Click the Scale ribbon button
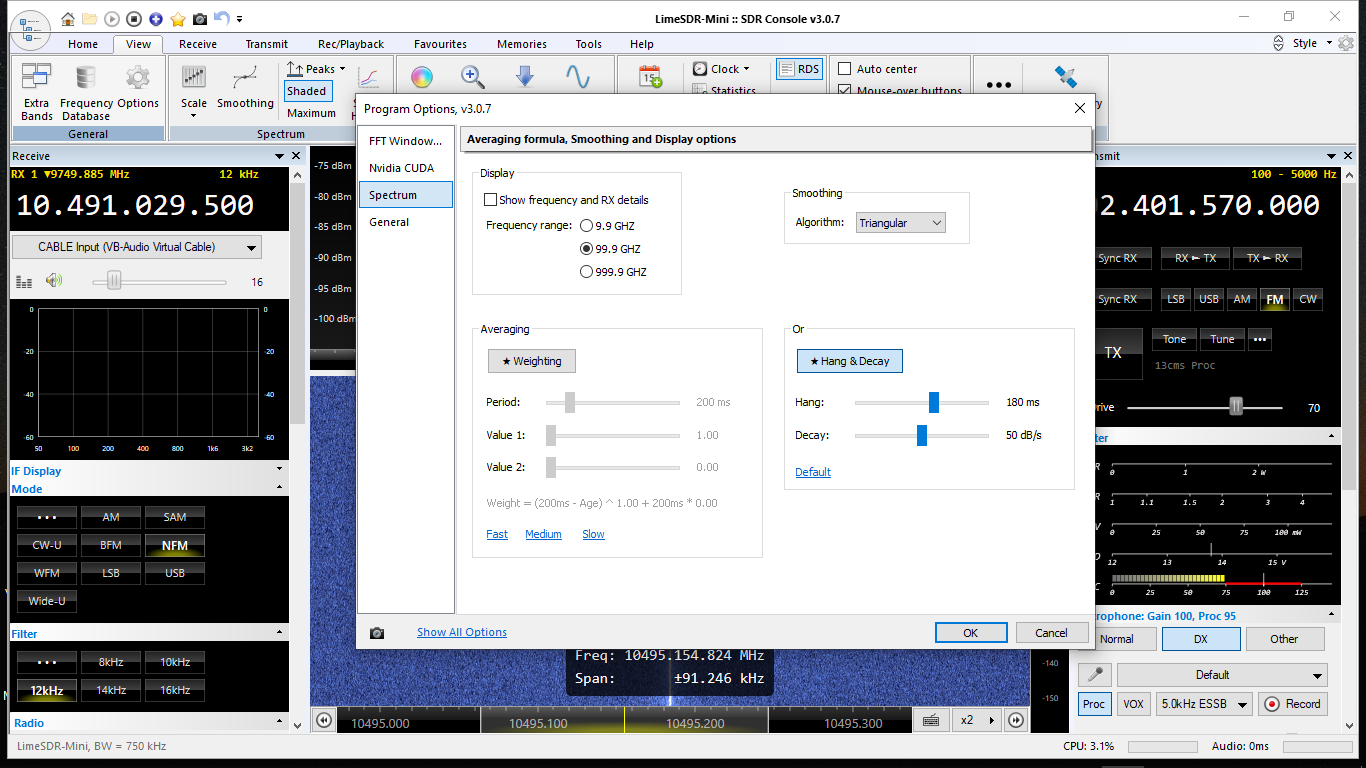 point(194,90)
